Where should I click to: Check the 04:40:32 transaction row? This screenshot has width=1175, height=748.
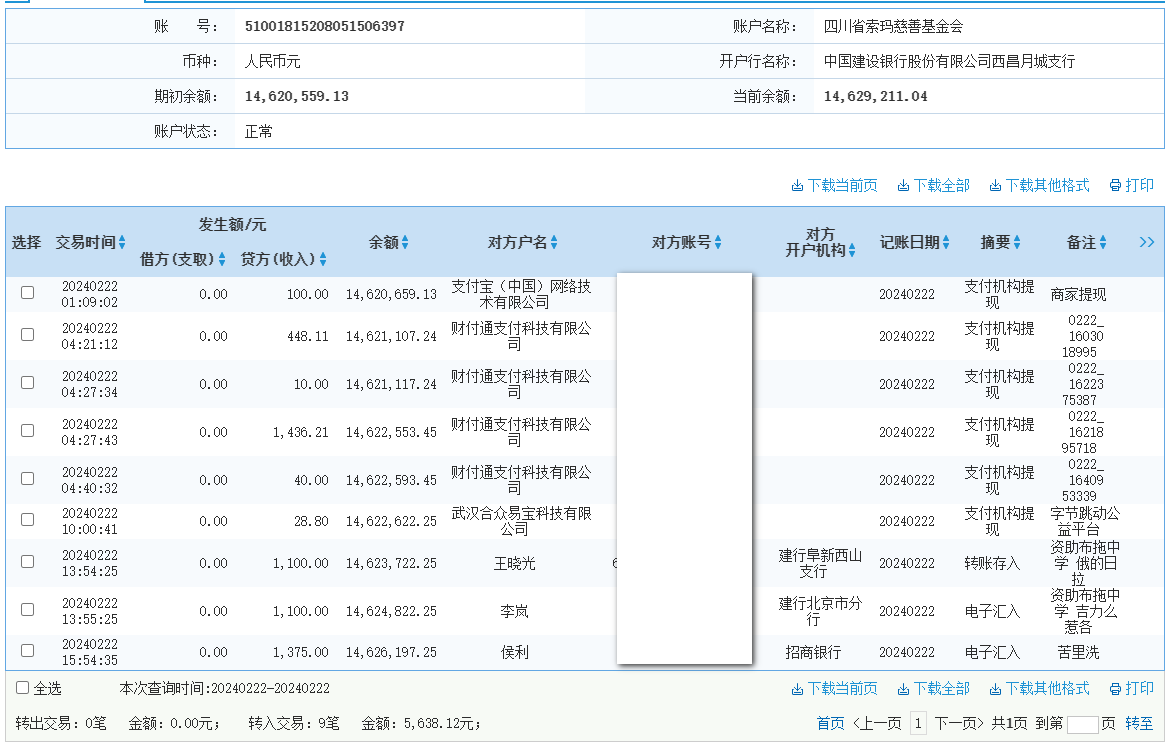click(x=28, y=478)
